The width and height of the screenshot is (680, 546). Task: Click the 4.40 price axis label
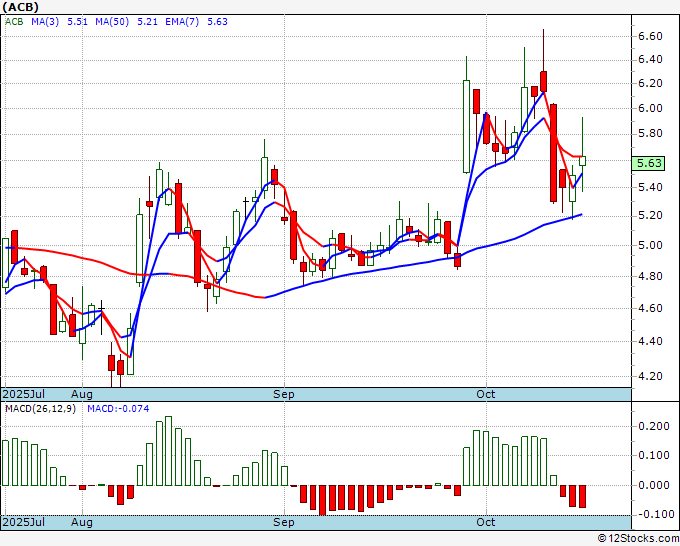click(x=650, y=341)
